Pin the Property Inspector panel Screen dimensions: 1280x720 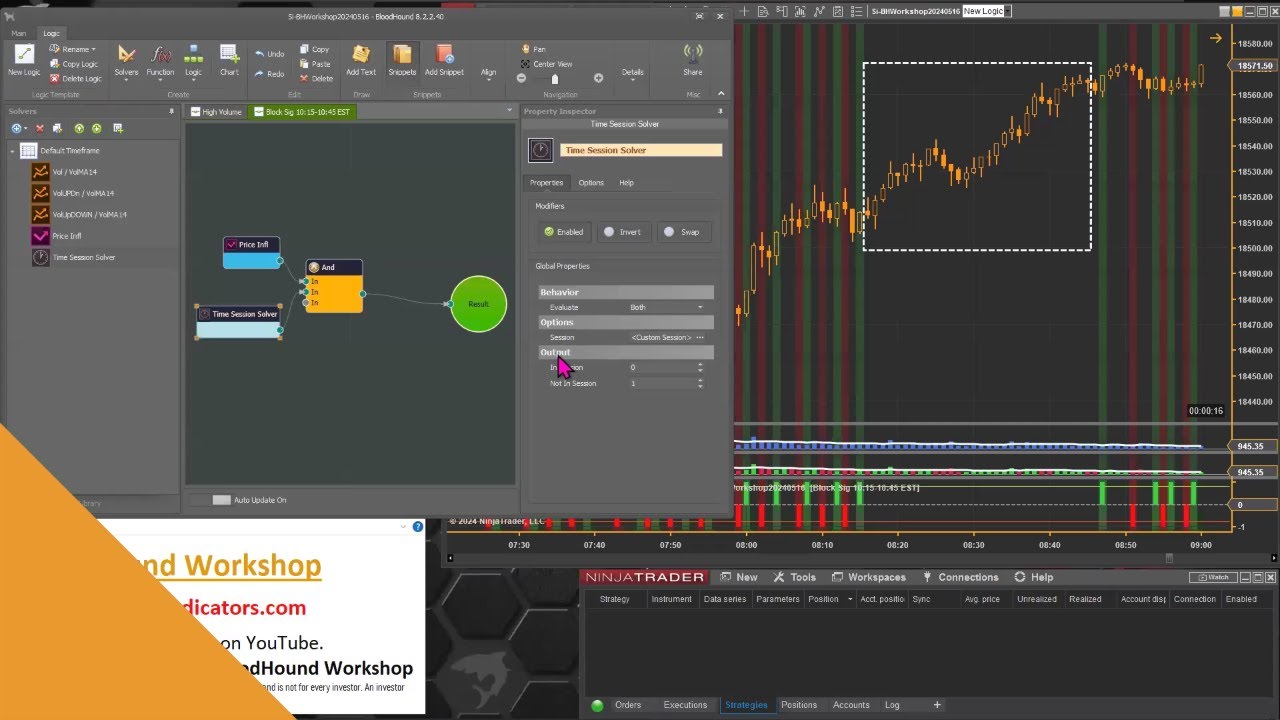(x=720, y=112)
